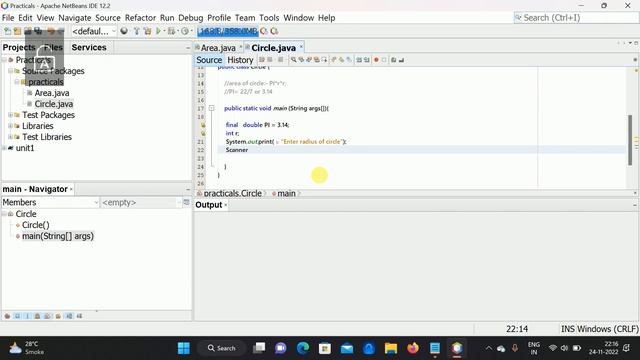Click the Uncomment editor toolbar icon
This screenshot has width=640, height=360.
402,60
